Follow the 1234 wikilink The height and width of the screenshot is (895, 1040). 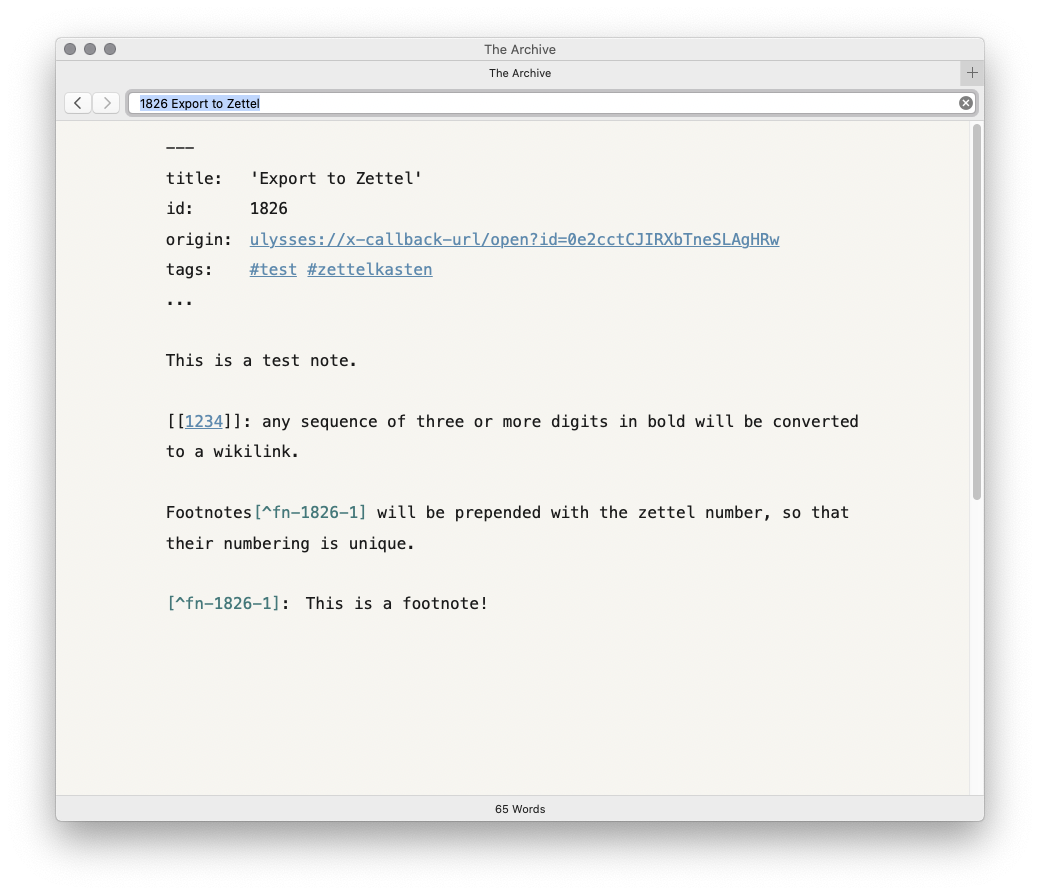[204, 421]
